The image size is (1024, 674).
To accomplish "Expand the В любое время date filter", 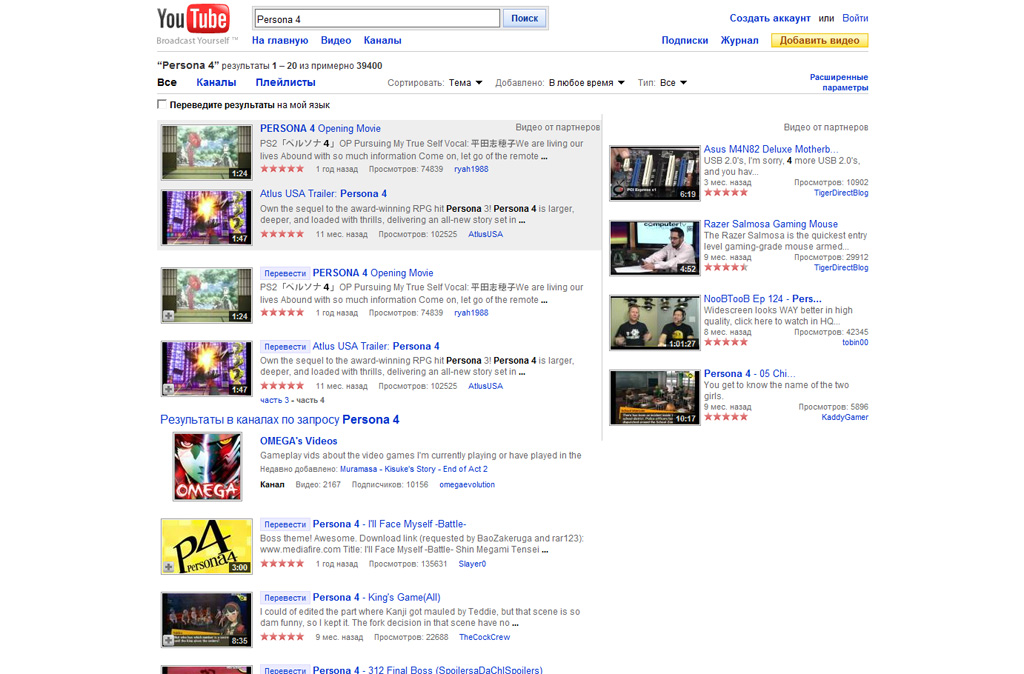I will (x=586, y=83).
